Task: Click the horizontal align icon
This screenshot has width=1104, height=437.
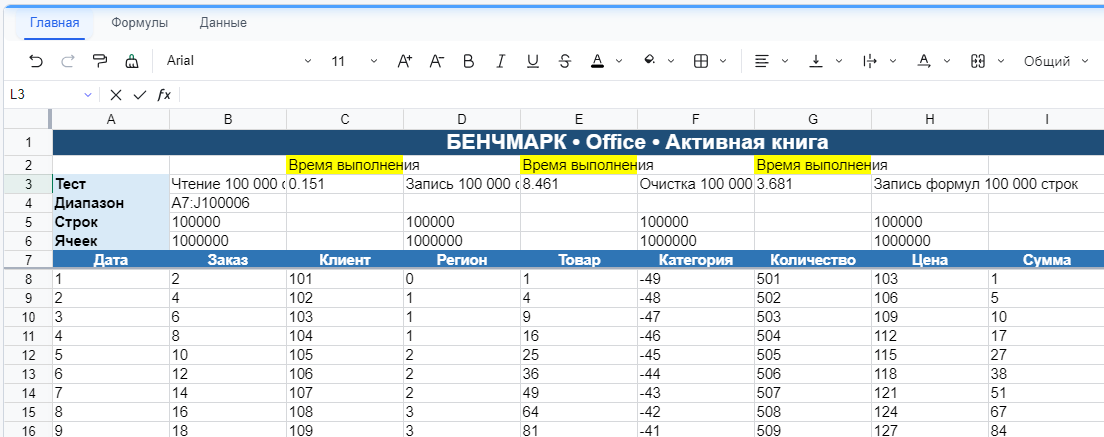Action: (x=761, y=61)
